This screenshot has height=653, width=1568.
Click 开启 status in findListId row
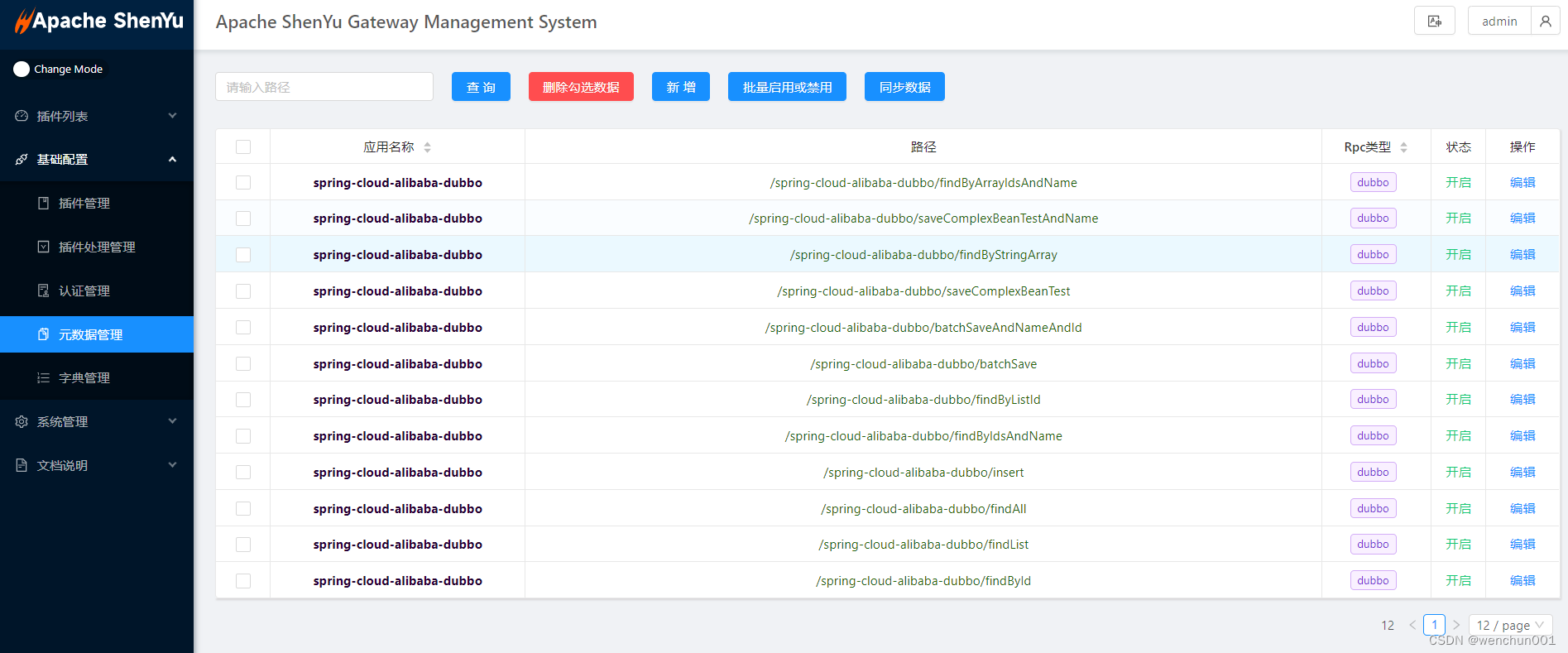tap(1458, 400)
